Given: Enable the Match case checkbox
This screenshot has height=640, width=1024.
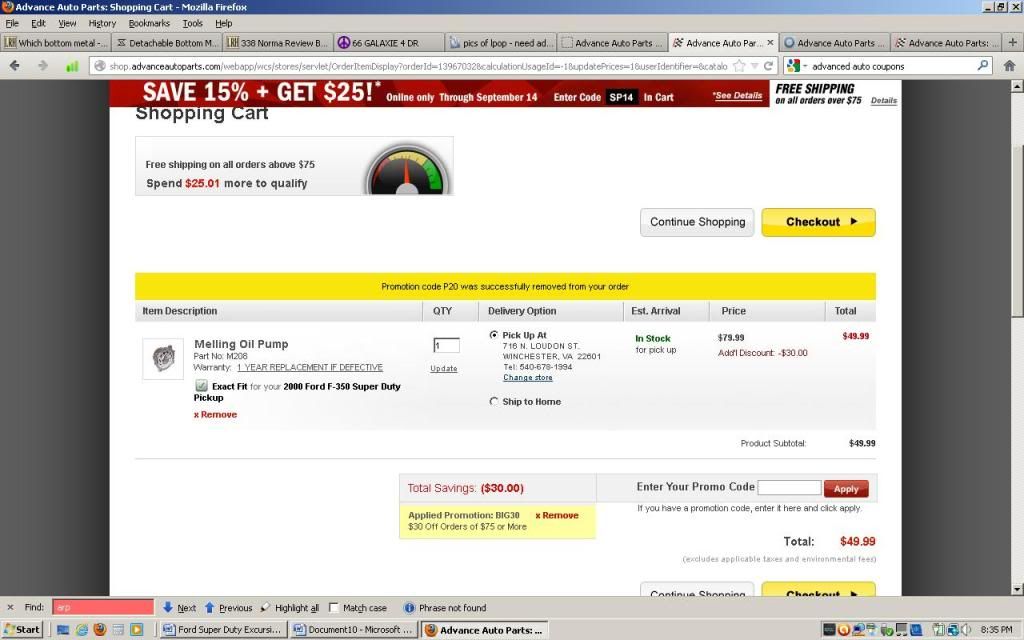Looking at the screenshot, I should (334, 607).
